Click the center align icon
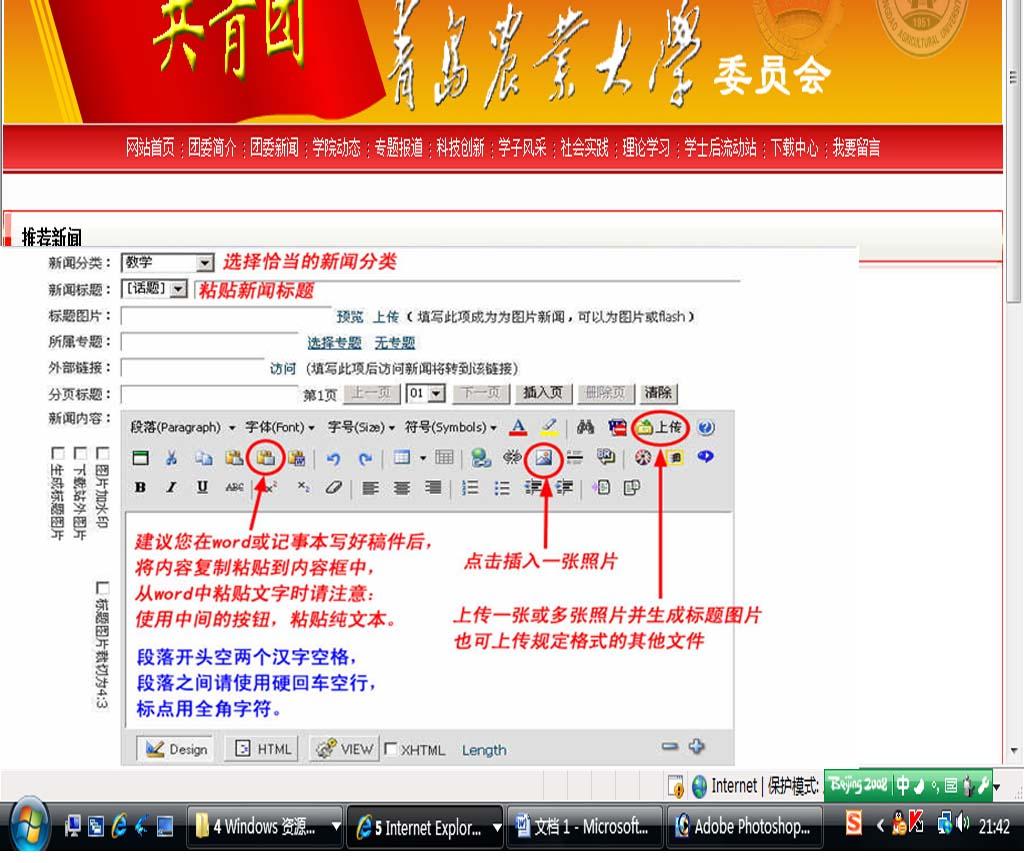The width and height of the screenshot is (1032, 863). [402, 488]
